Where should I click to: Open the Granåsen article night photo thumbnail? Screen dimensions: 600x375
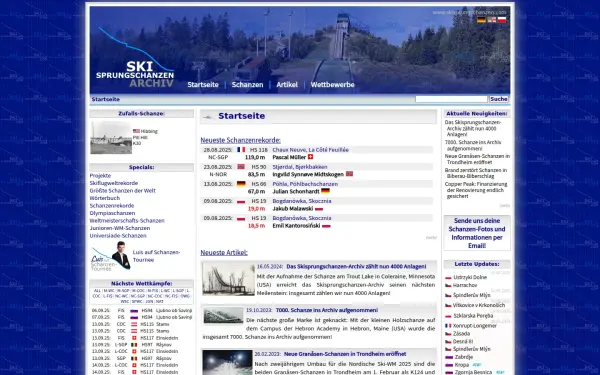[x=227, y=362]
